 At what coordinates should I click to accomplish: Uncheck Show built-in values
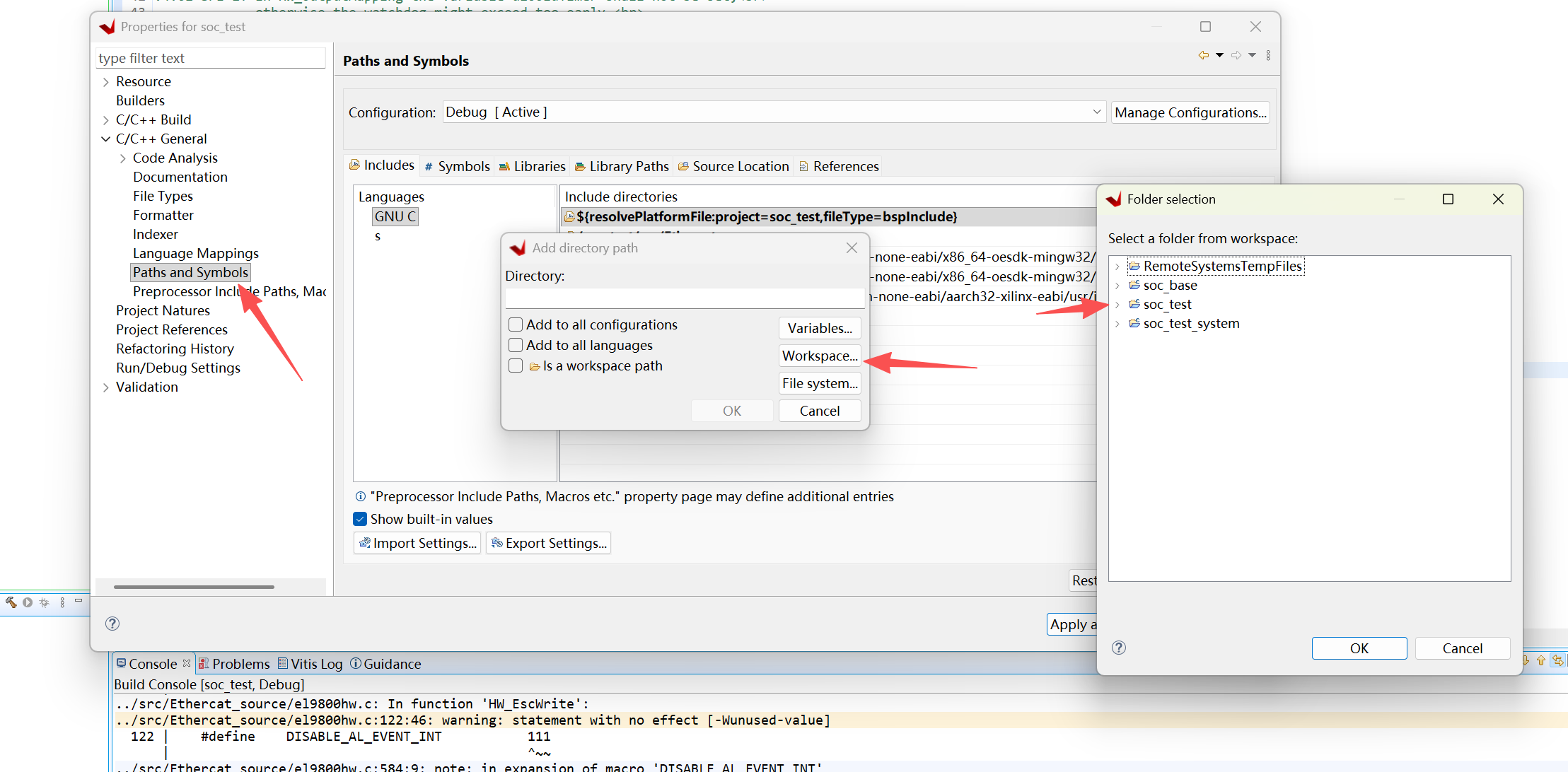(x=360, y=519)
